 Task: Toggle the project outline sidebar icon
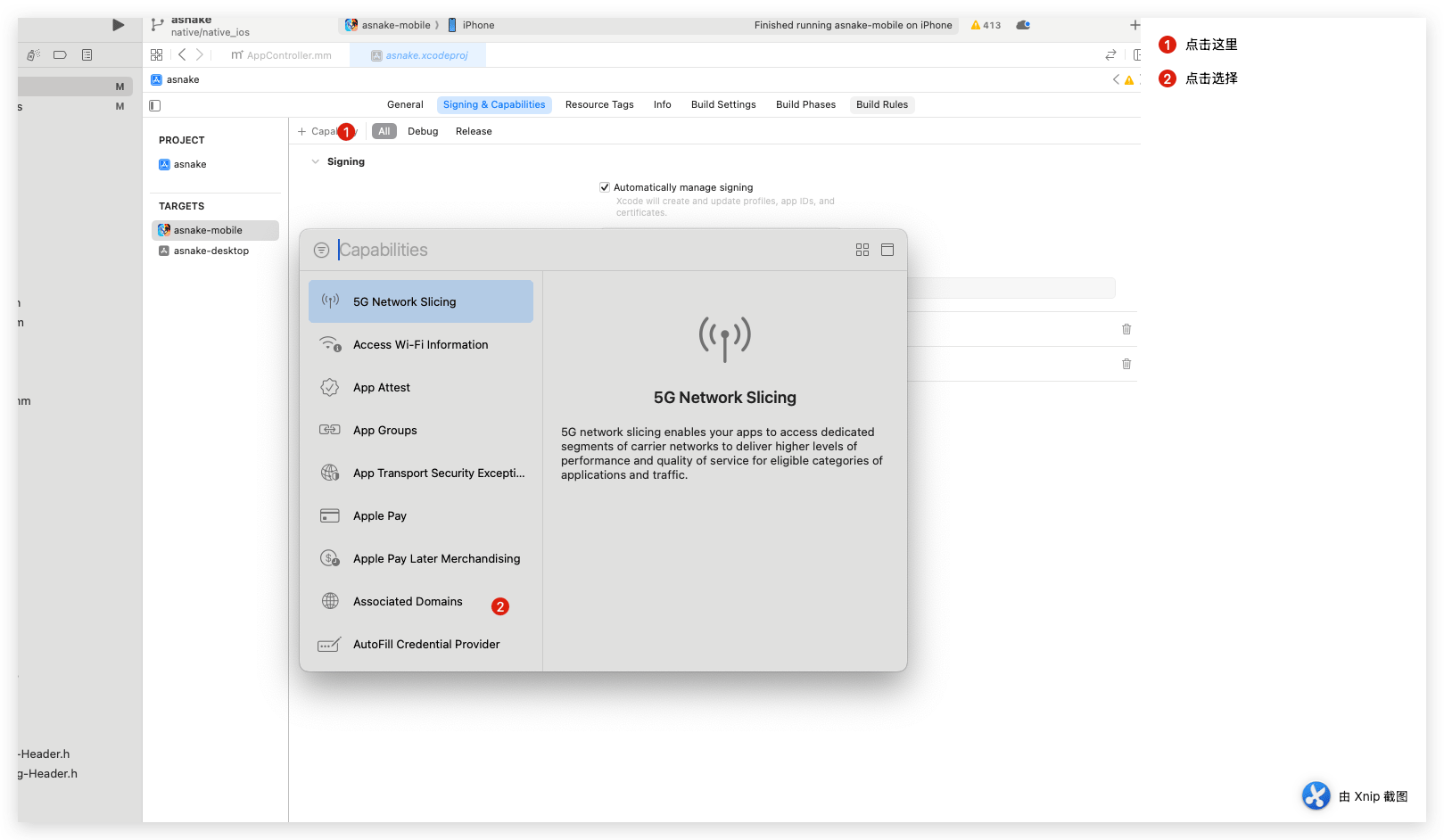[x=155, y=105]
